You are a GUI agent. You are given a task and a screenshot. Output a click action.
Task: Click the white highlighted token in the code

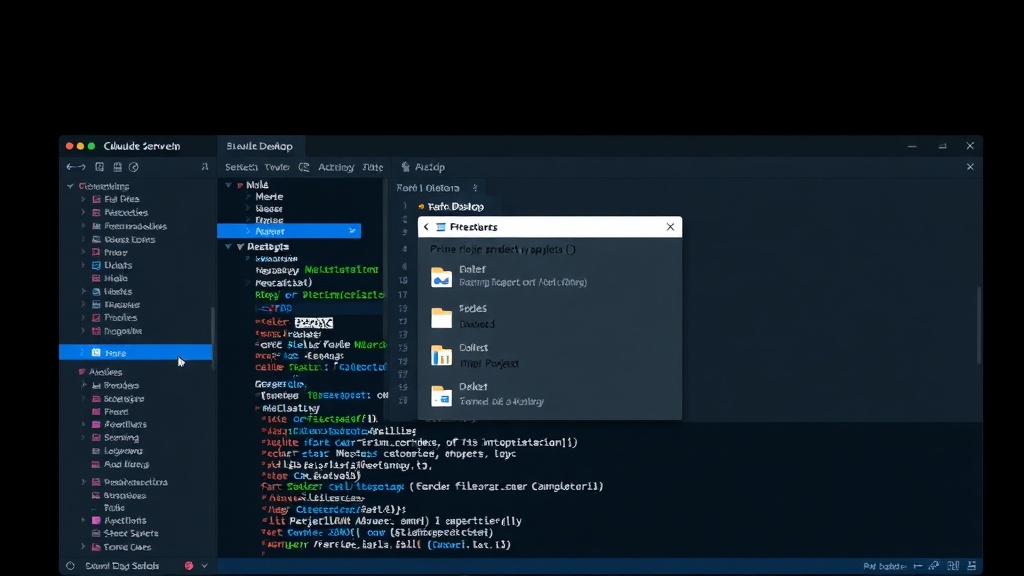tap(313, 323)
